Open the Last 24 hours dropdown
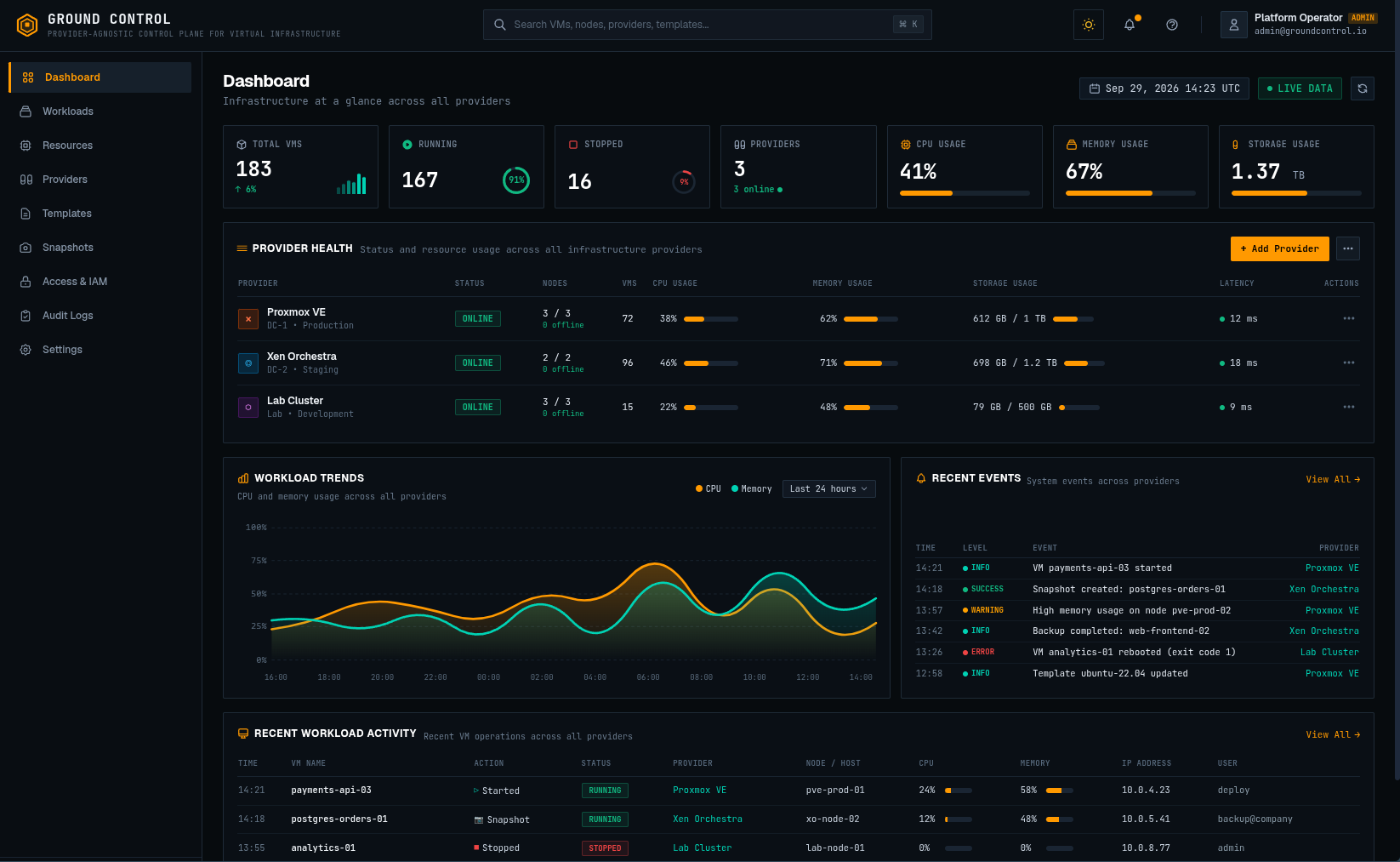 828,488
